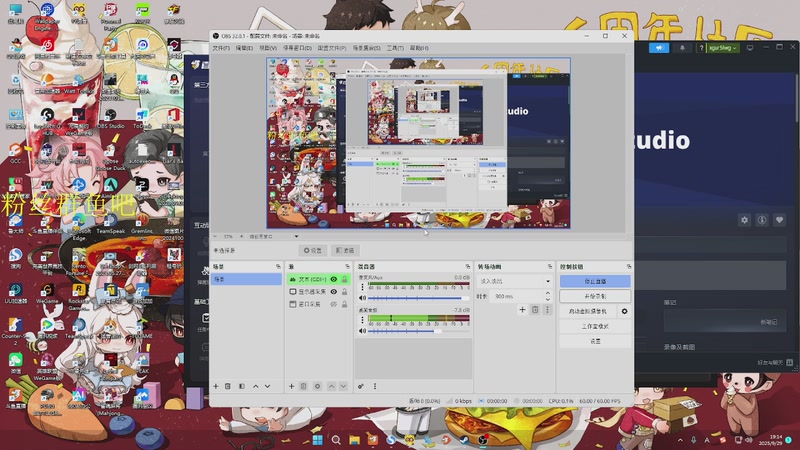Remove selected scene using trash icon
Screen dimensions: 800x450
[x=228, y=386]
